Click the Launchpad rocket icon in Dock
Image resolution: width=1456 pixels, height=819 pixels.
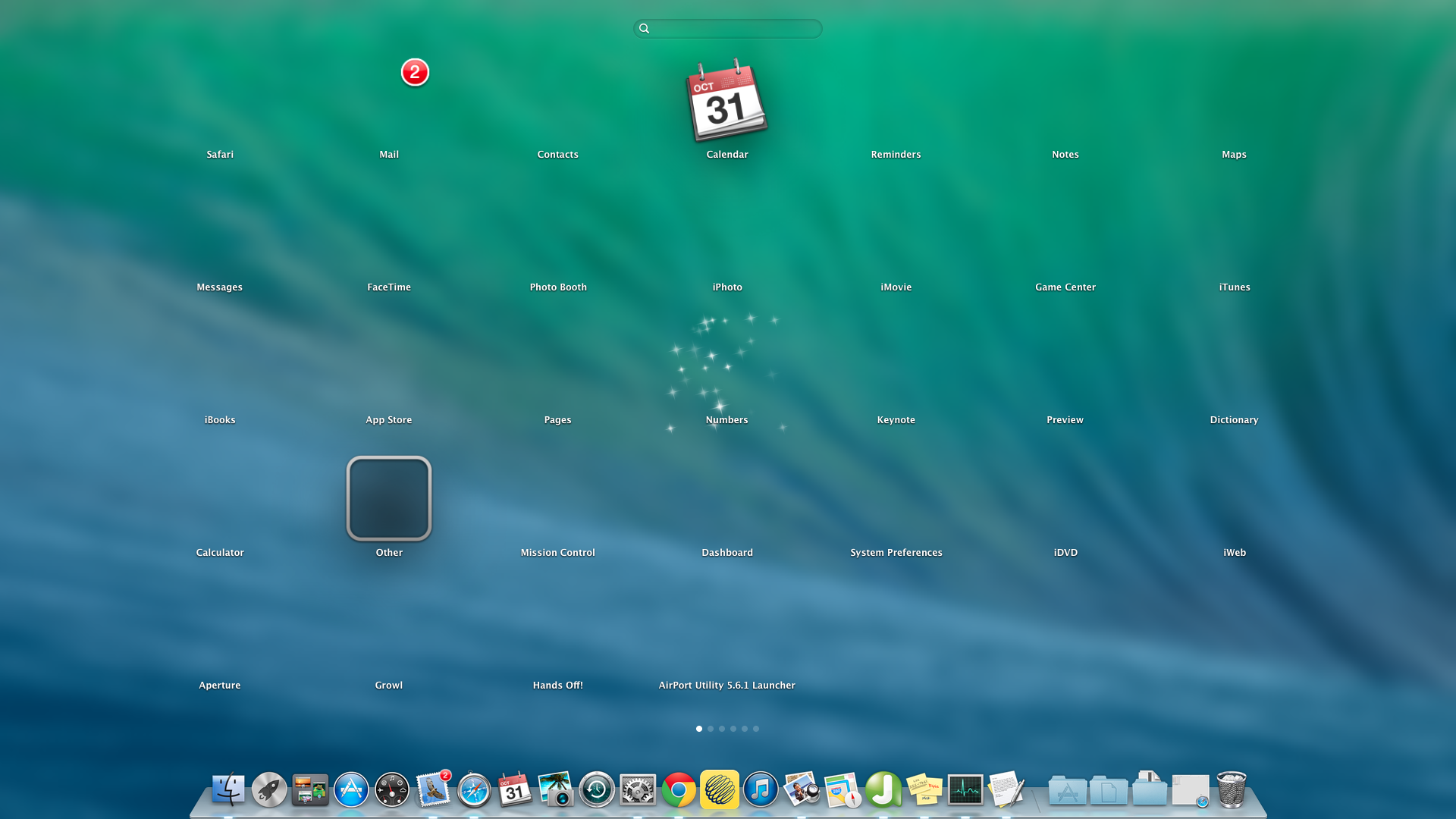click(269, 789)
